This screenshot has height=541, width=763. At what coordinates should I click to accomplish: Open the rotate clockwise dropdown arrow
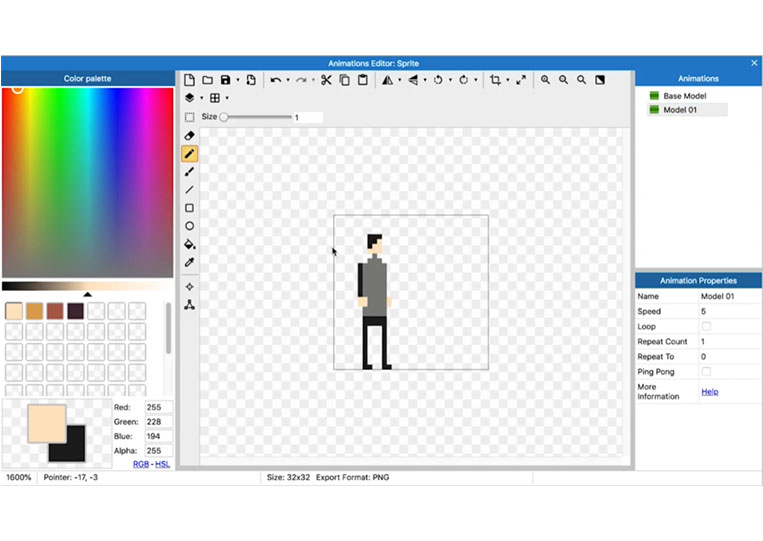pos(475,80)
